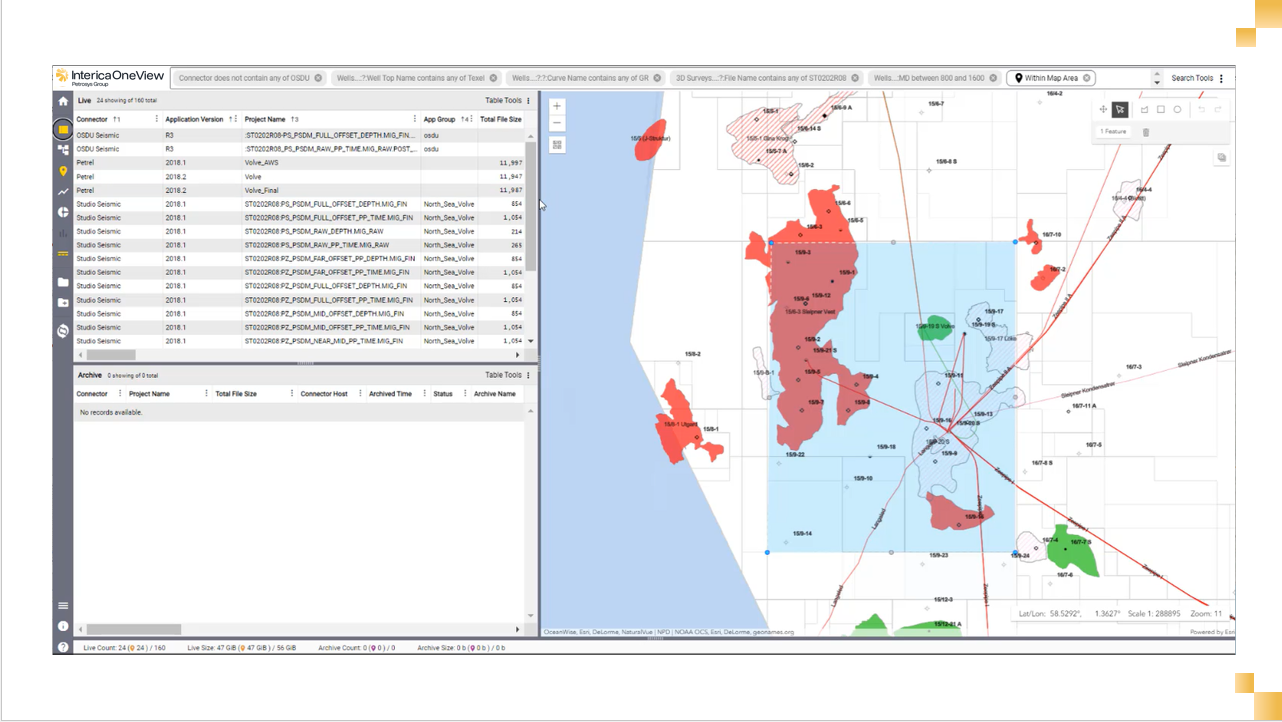Remove the 'Within Map Area' filter chip

point(1087,78)
